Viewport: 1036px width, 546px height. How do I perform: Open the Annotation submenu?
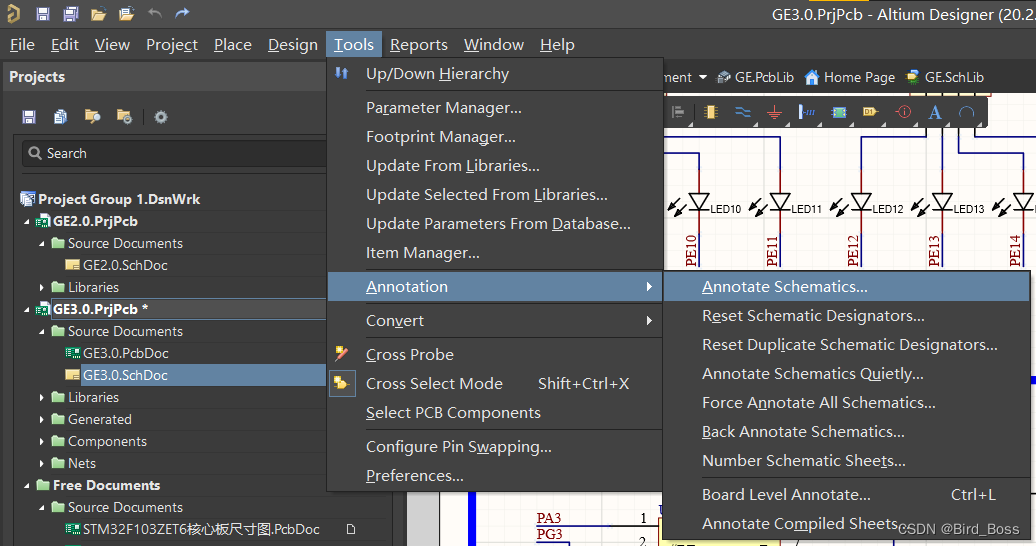pos(495,286)
